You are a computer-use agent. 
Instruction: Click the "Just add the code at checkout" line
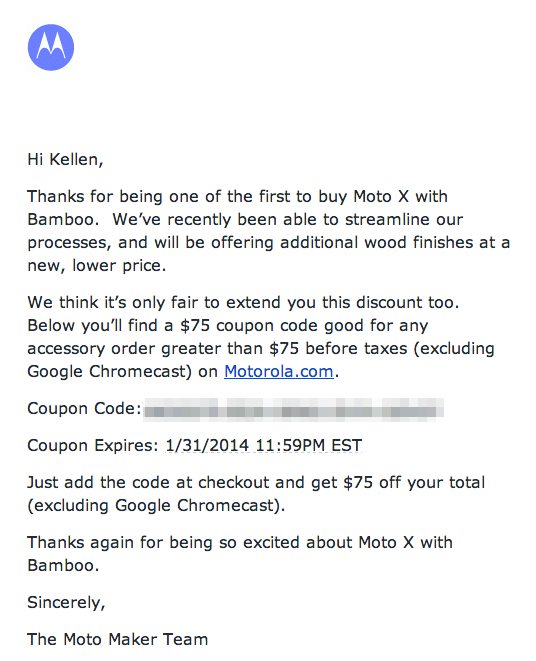pos(256,483)
